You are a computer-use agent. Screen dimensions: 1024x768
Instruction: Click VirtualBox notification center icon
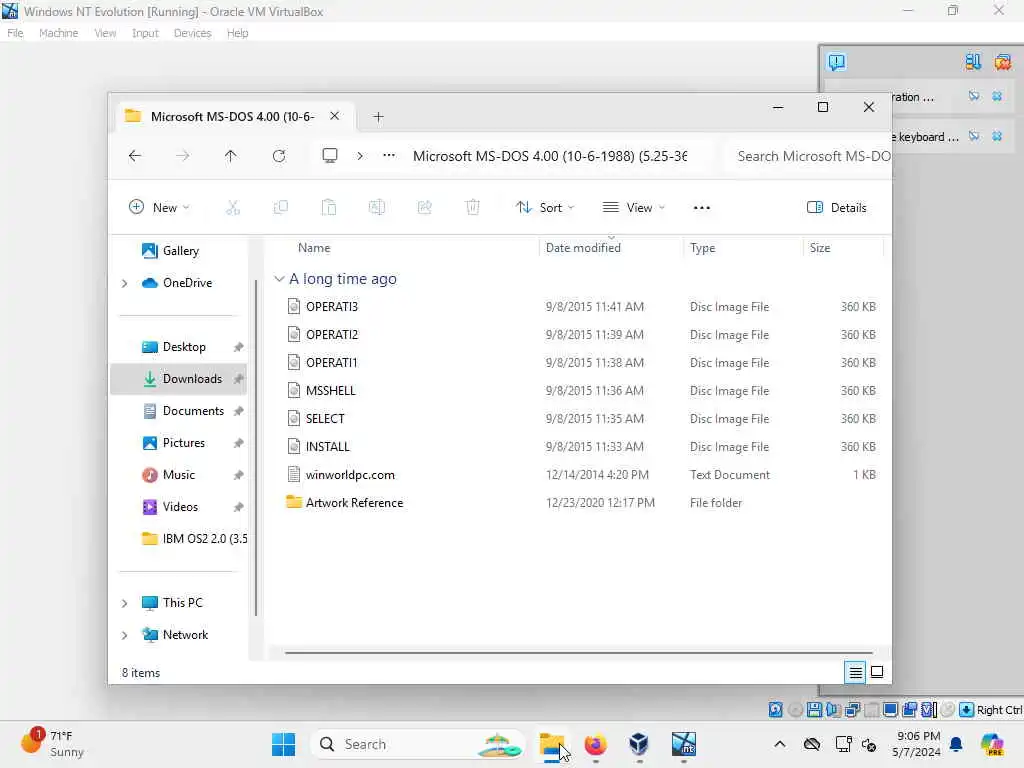click(836, 62)
